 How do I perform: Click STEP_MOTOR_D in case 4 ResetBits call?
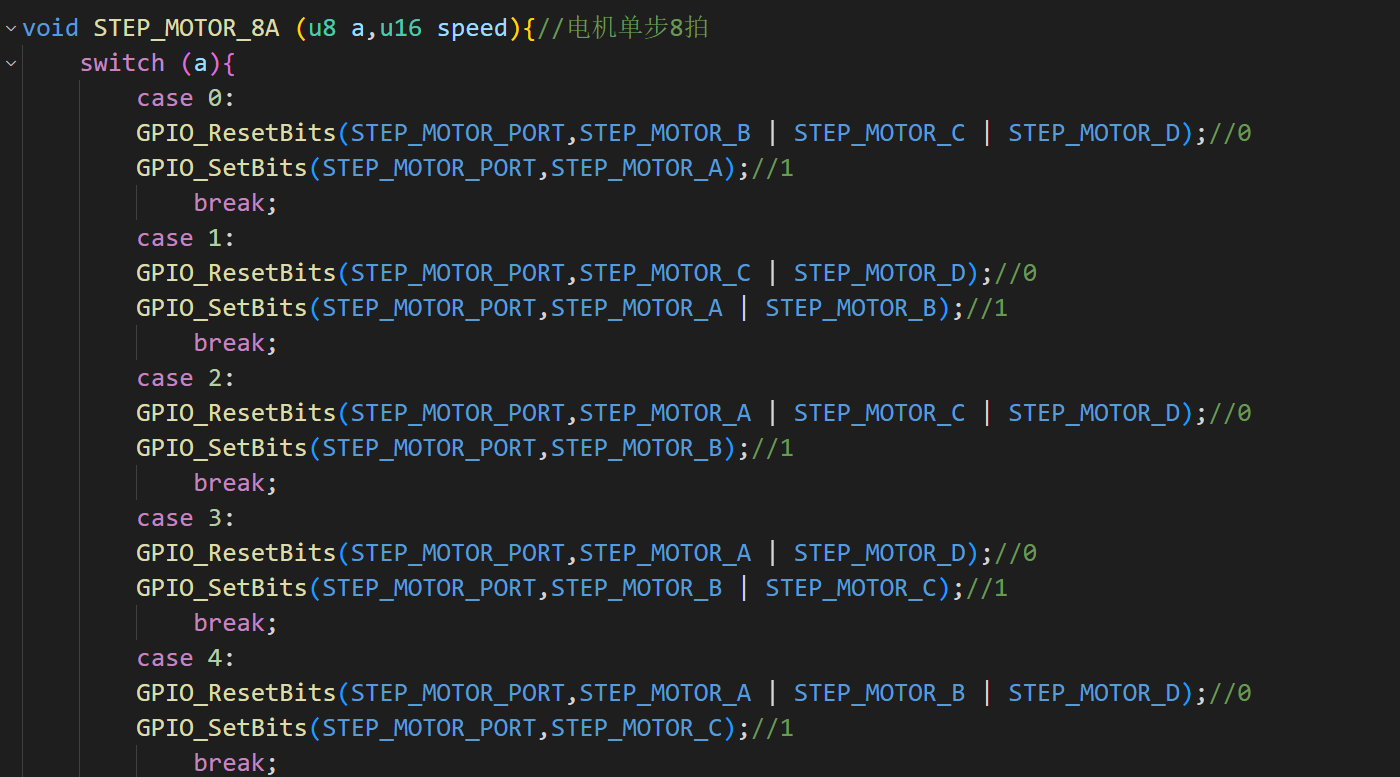1094,693
